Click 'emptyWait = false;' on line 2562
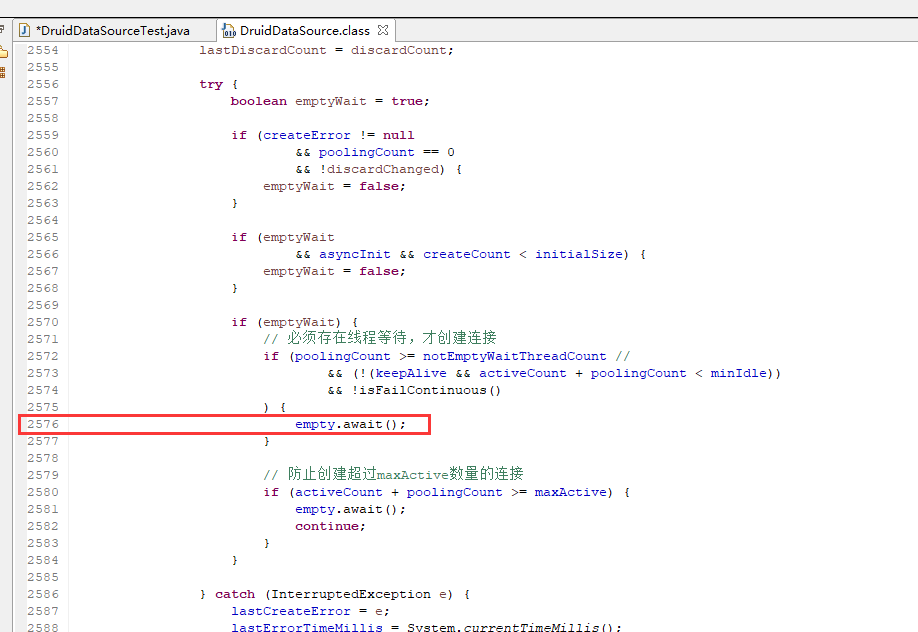Viewport: 918px width, 632px height. click(x=334, y=186)
